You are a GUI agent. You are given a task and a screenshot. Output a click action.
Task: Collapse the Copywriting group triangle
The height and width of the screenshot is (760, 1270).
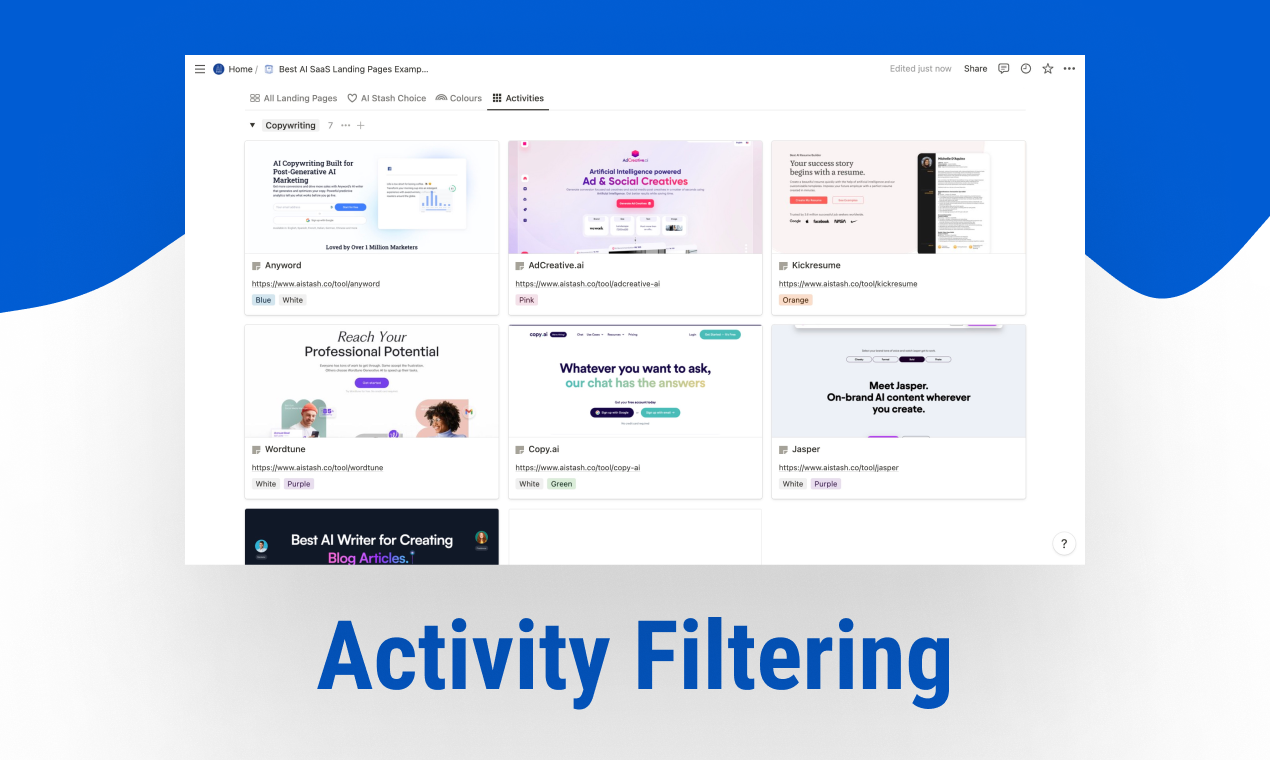[x=252, y=126]
